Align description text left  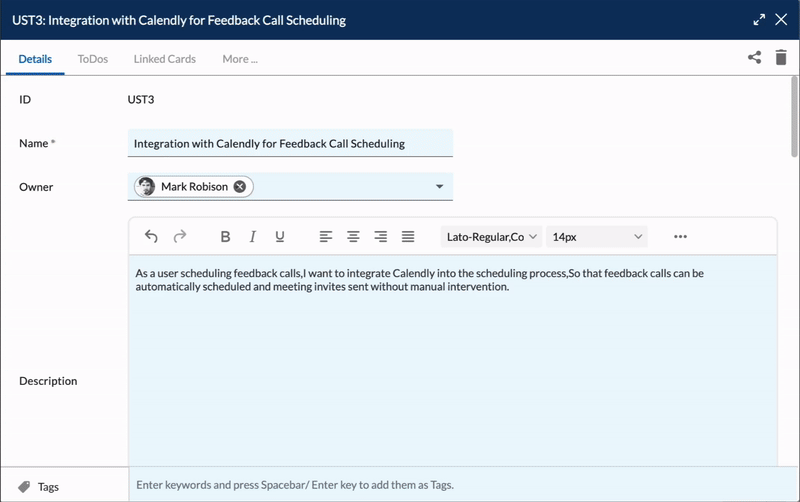click(326, 237)
